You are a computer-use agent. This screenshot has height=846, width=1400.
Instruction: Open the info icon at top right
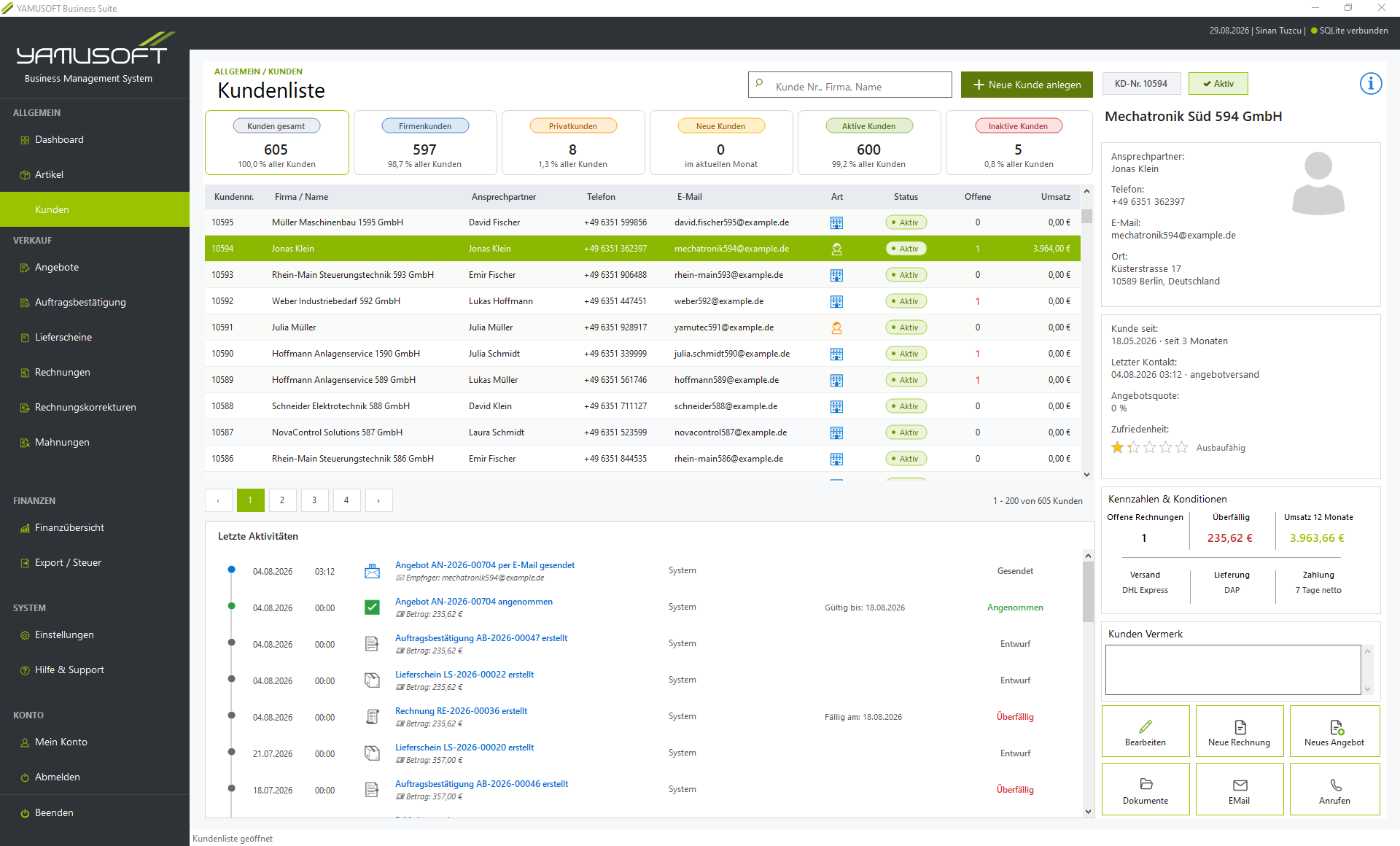point(1370,84)
